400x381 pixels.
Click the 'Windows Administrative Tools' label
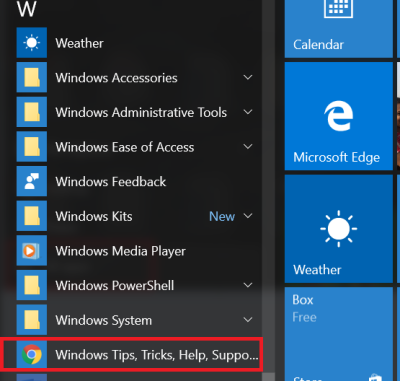(x=141, y=113)
